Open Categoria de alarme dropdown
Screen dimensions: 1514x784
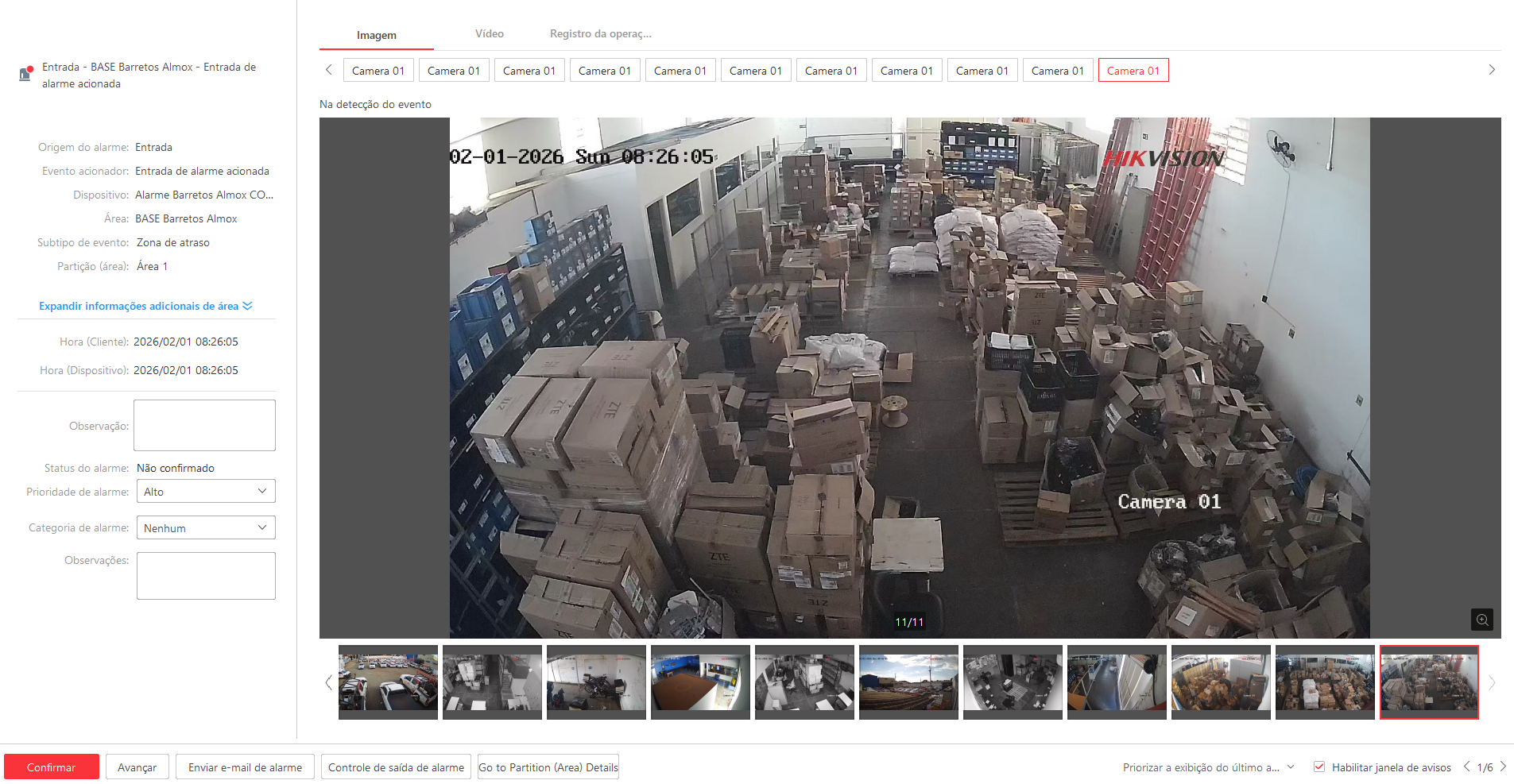[206, 527]
